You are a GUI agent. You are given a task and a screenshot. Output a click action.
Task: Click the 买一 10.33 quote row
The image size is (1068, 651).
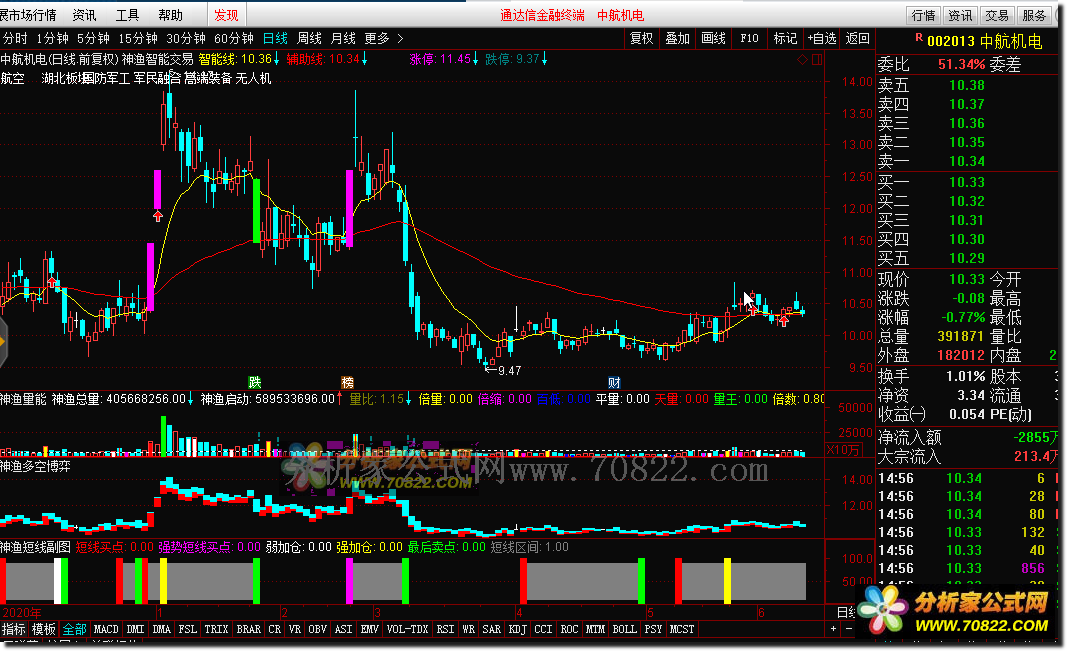pos(967,182)
